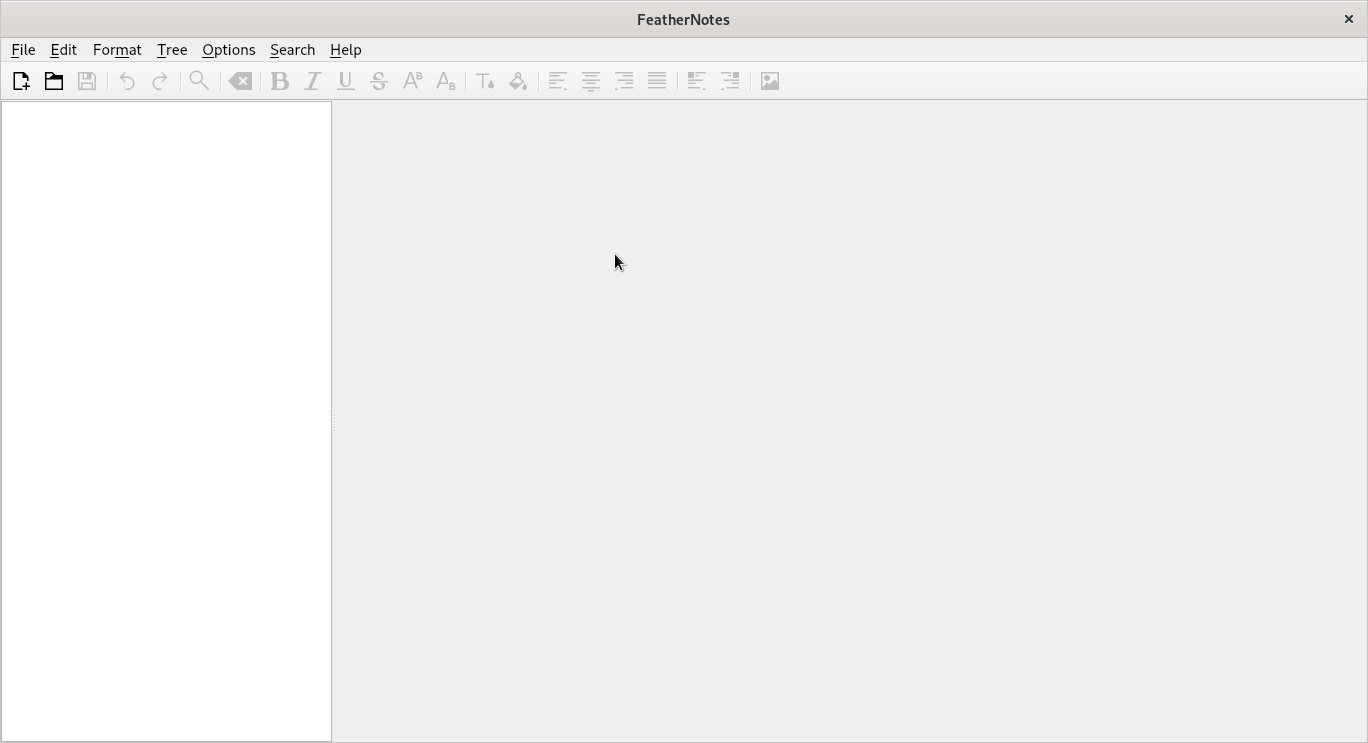Toggle italic text formatting
Viewport: 1368px width, 743px height.
coord(313,81)
